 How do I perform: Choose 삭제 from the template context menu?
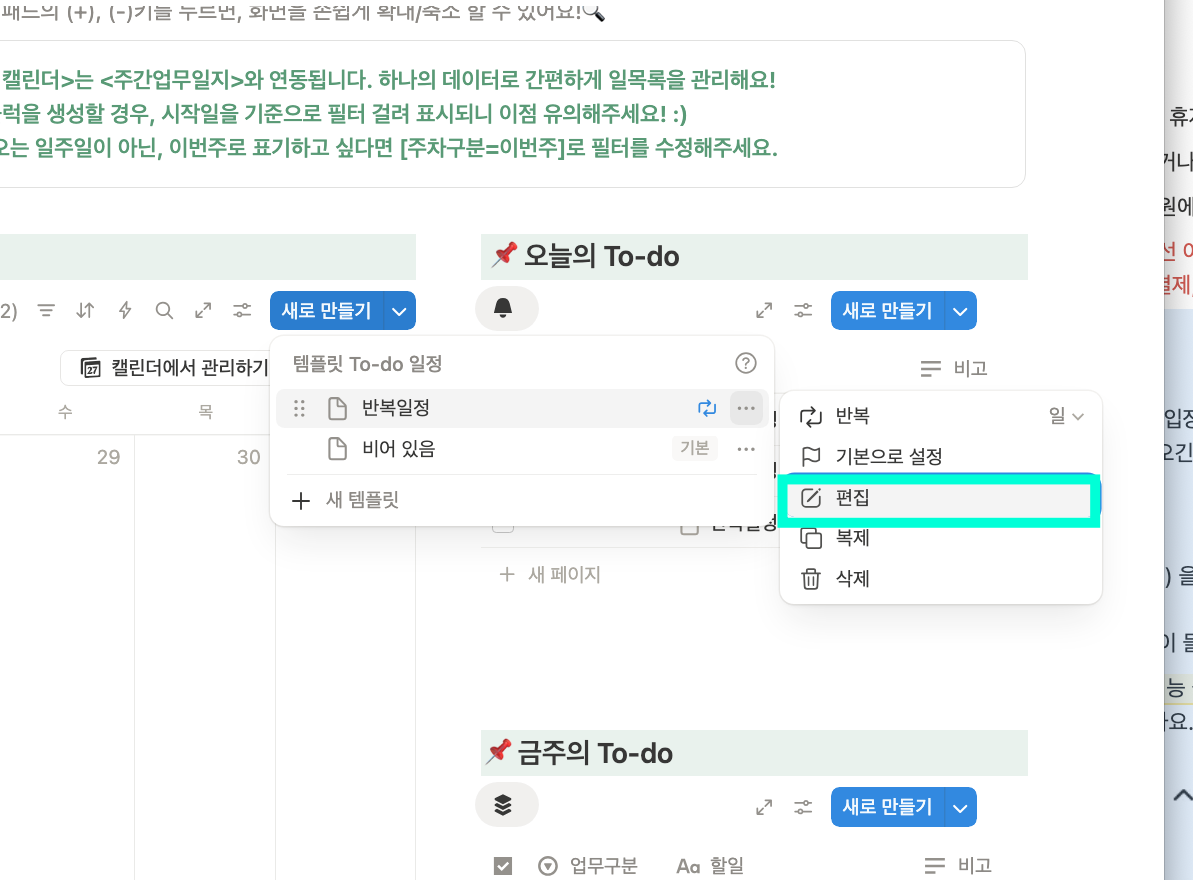click(851, 579)
